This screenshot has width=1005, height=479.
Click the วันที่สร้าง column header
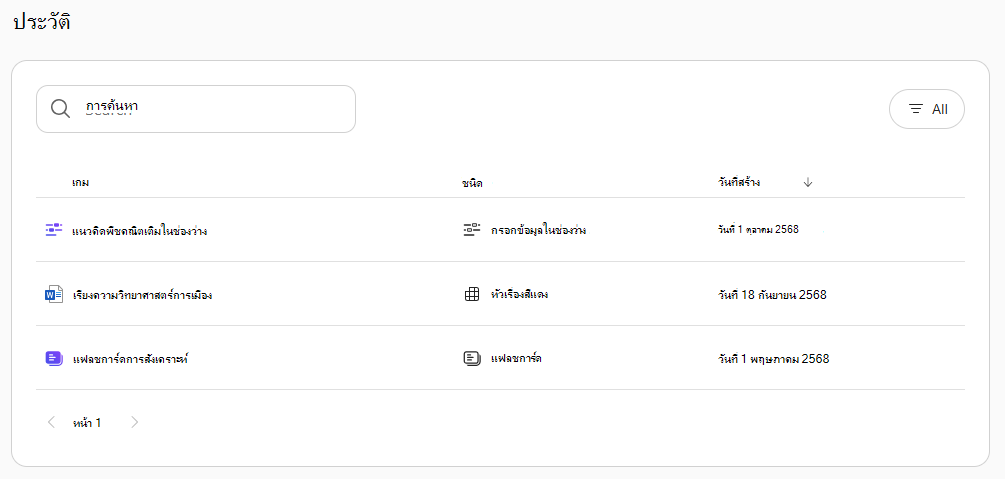(739, 182)
